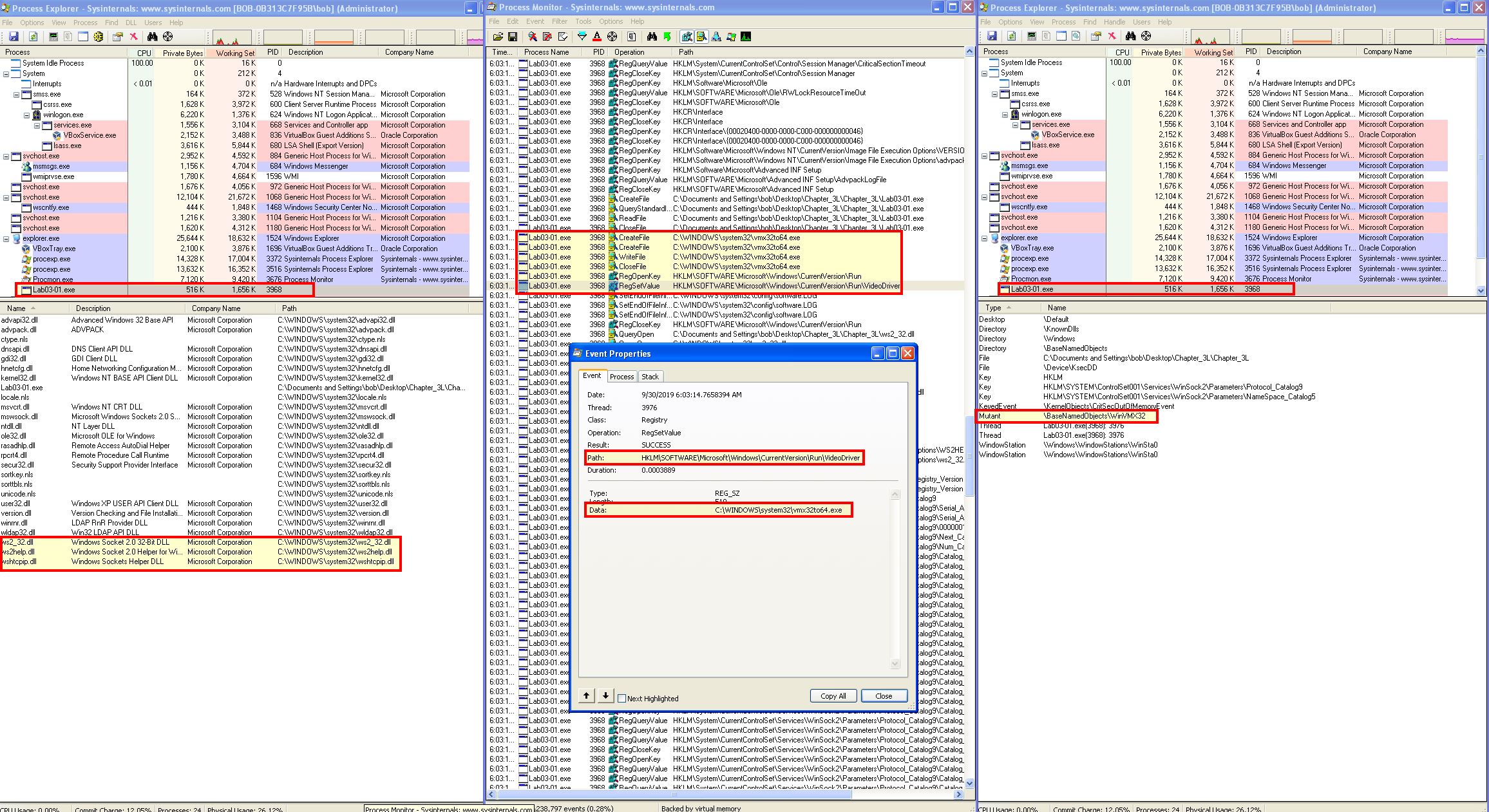Click CPU usage history graph in left Process Explorer

(x=231, y=37)
